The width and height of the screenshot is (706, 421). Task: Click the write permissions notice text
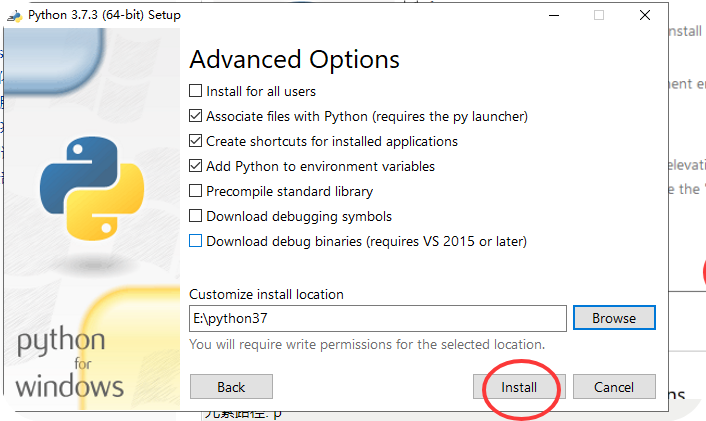point(367,344)
